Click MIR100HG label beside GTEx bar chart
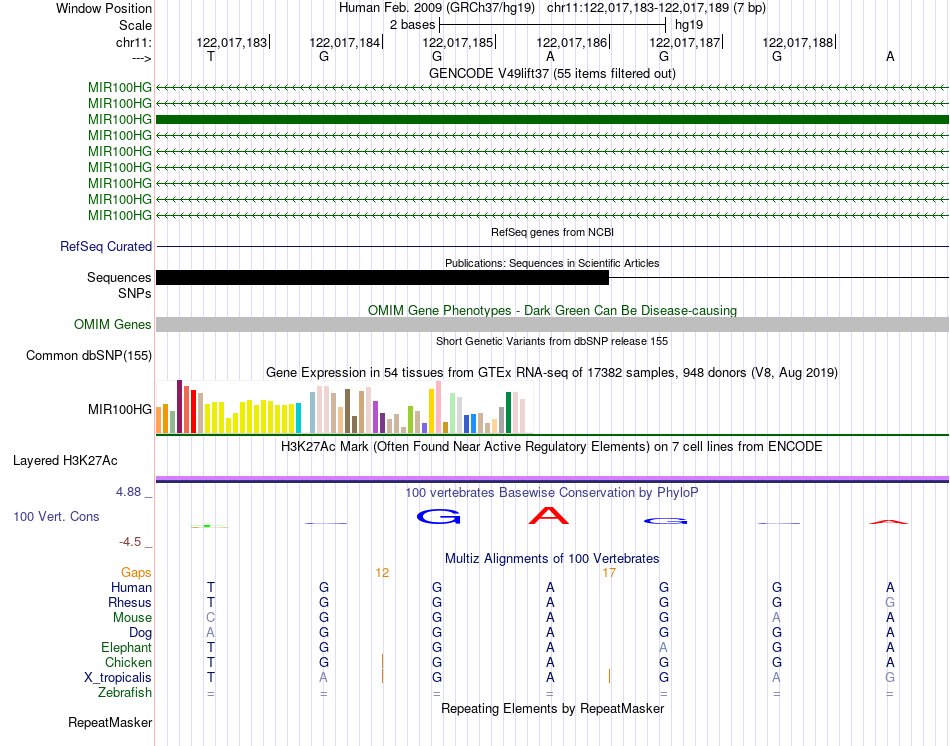The image size is (950, 746). 119,410
